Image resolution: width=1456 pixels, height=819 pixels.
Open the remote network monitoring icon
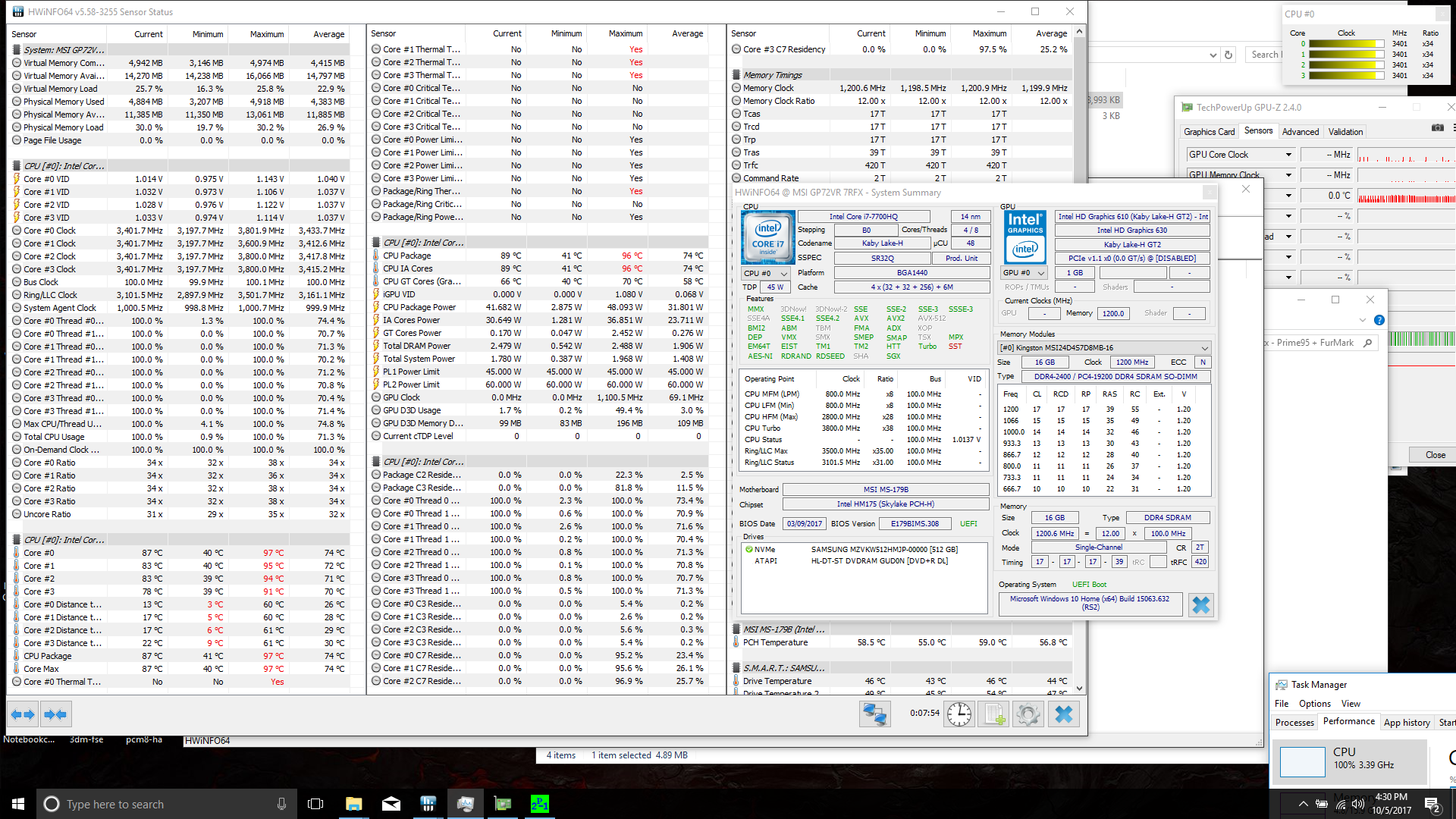point(874,714)
